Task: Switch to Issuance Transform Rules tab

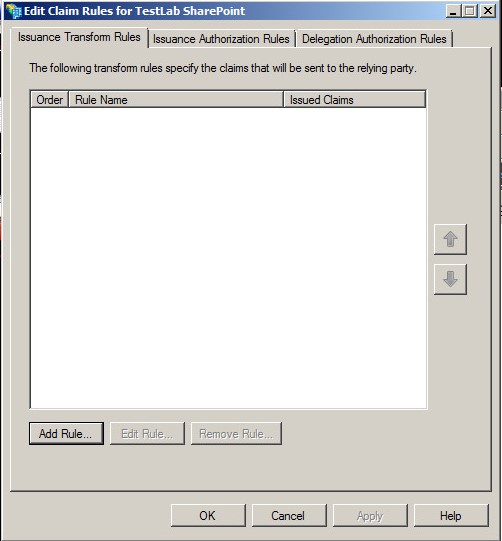Action: 79,37
